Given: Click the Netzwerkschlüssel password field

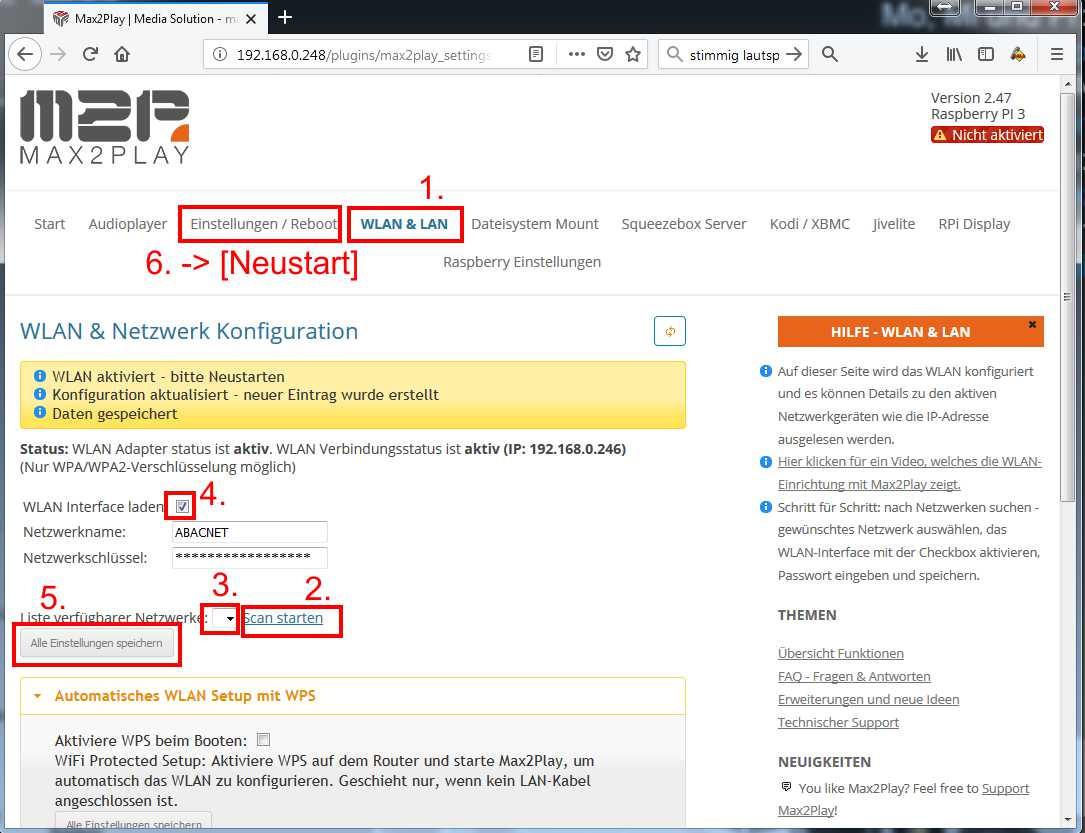Looking at the screenshot, I should click(249, 558).
